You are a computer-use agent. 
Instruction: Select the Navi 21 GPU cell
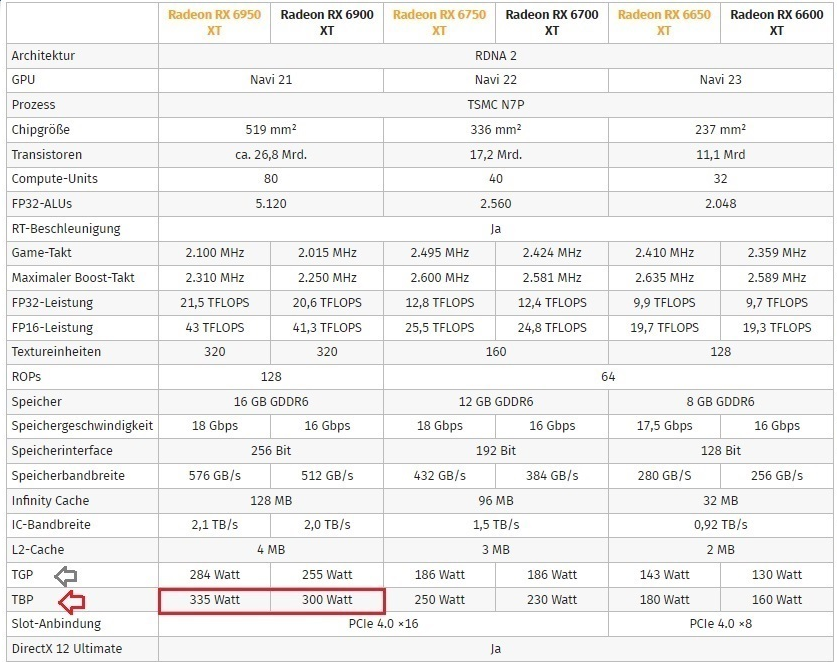(x=271, y=80)
